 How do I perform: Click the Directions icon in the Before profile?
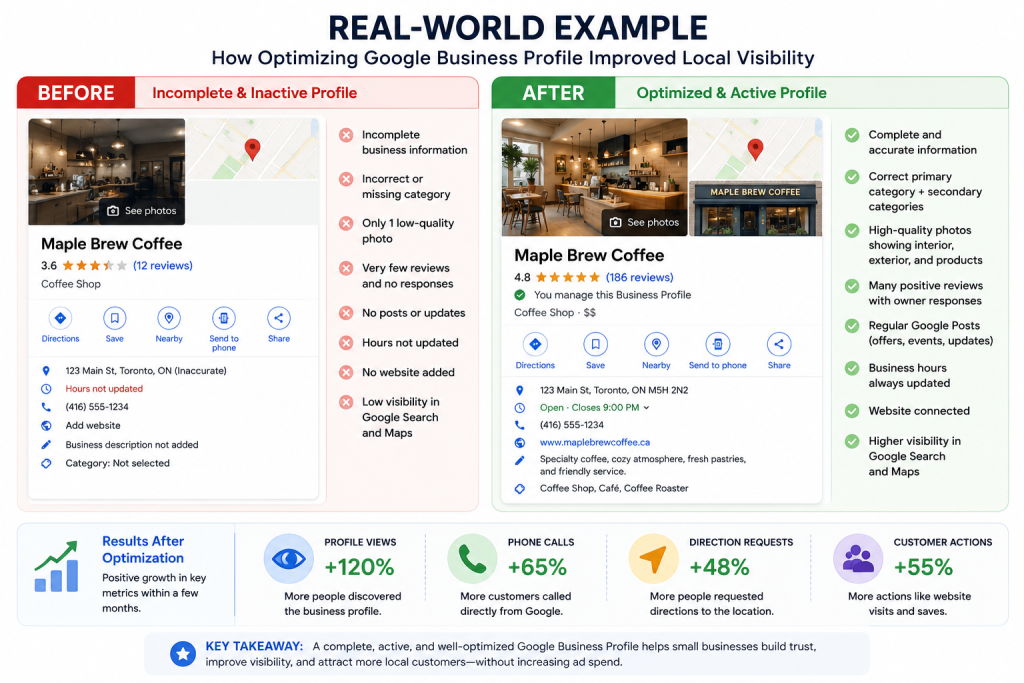pos(60,318)
